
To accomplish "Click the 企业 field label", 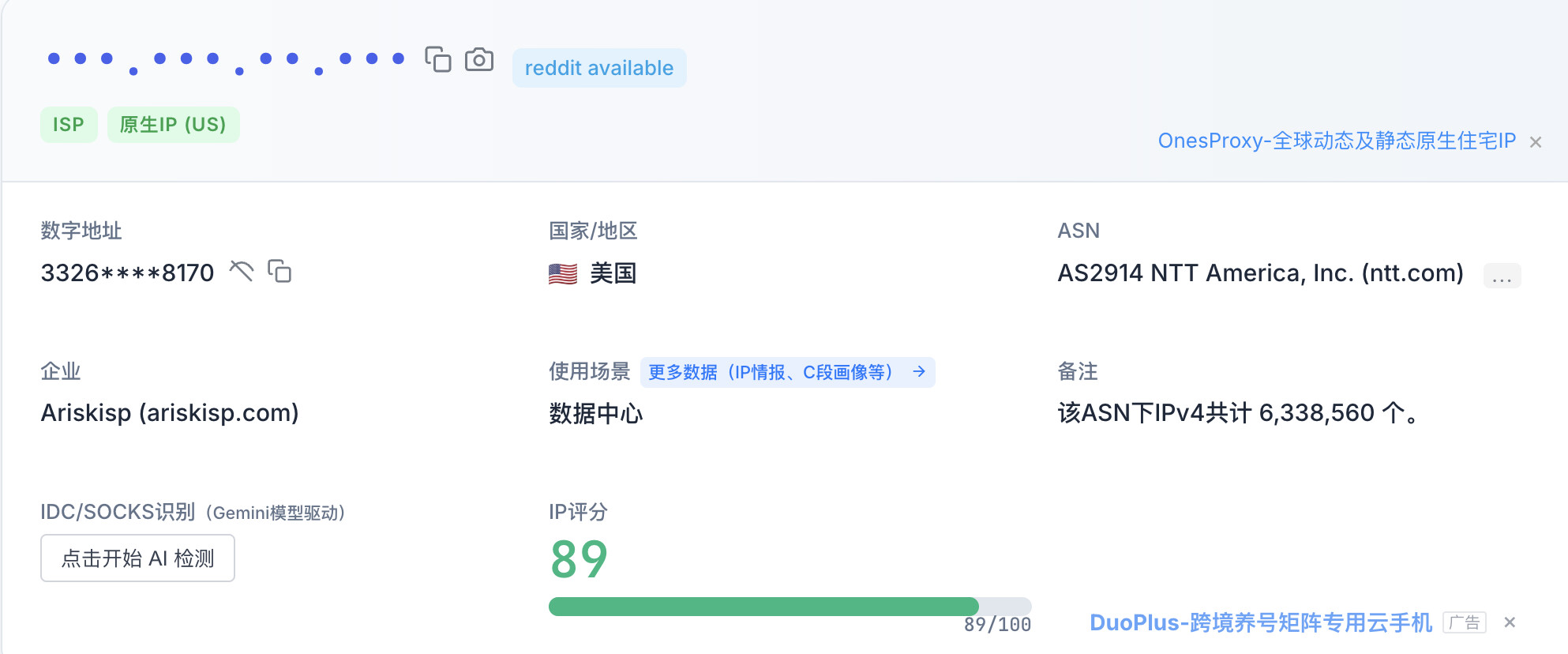I will point(61,371).
